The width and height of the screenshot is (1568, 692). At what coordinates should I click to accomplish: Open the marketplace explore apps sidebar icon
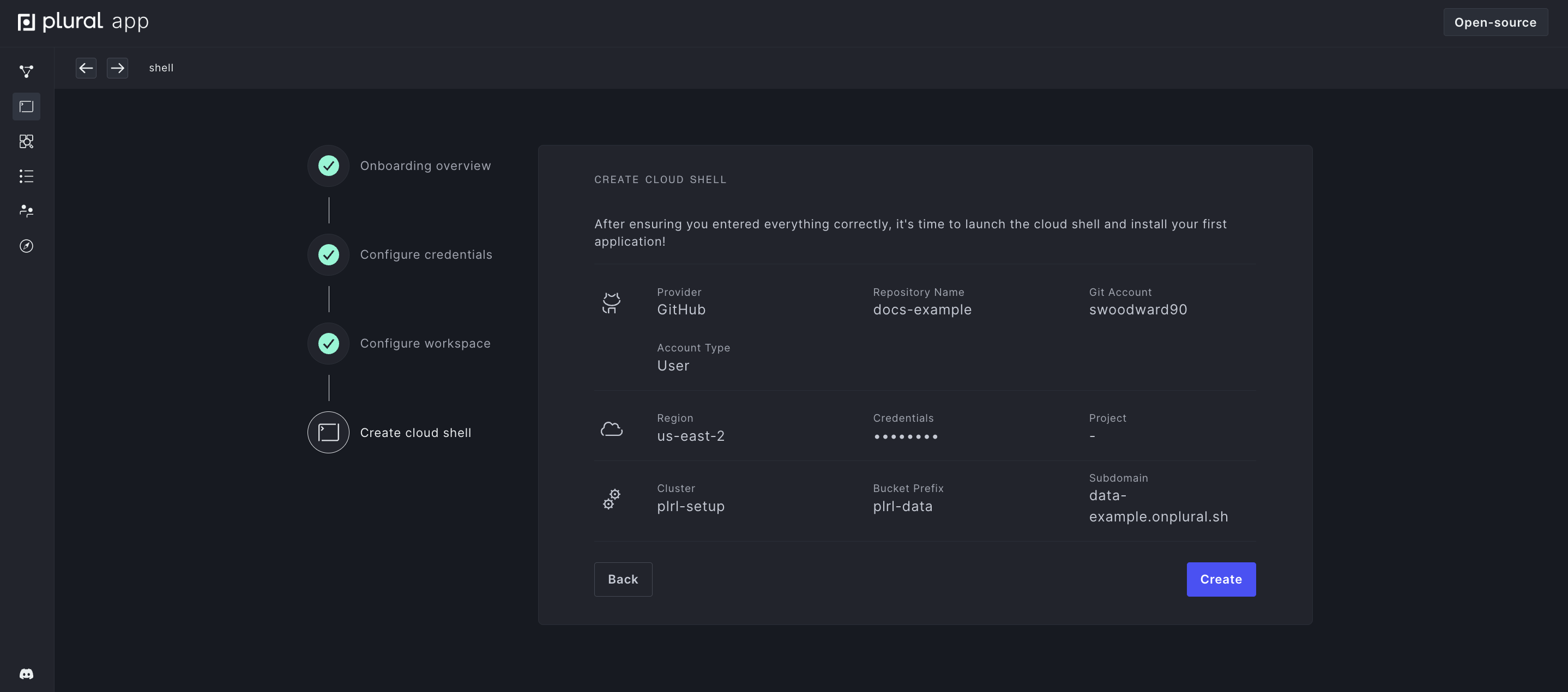(x=26, y=141)
